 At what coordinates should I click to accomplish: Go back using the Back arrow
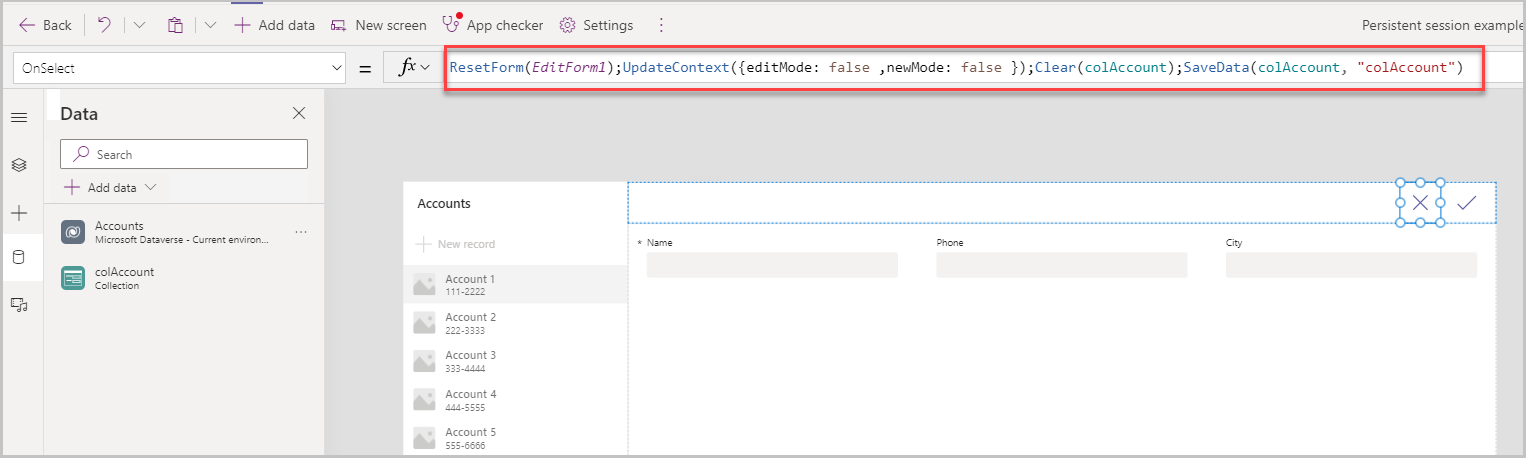(45, 25)
